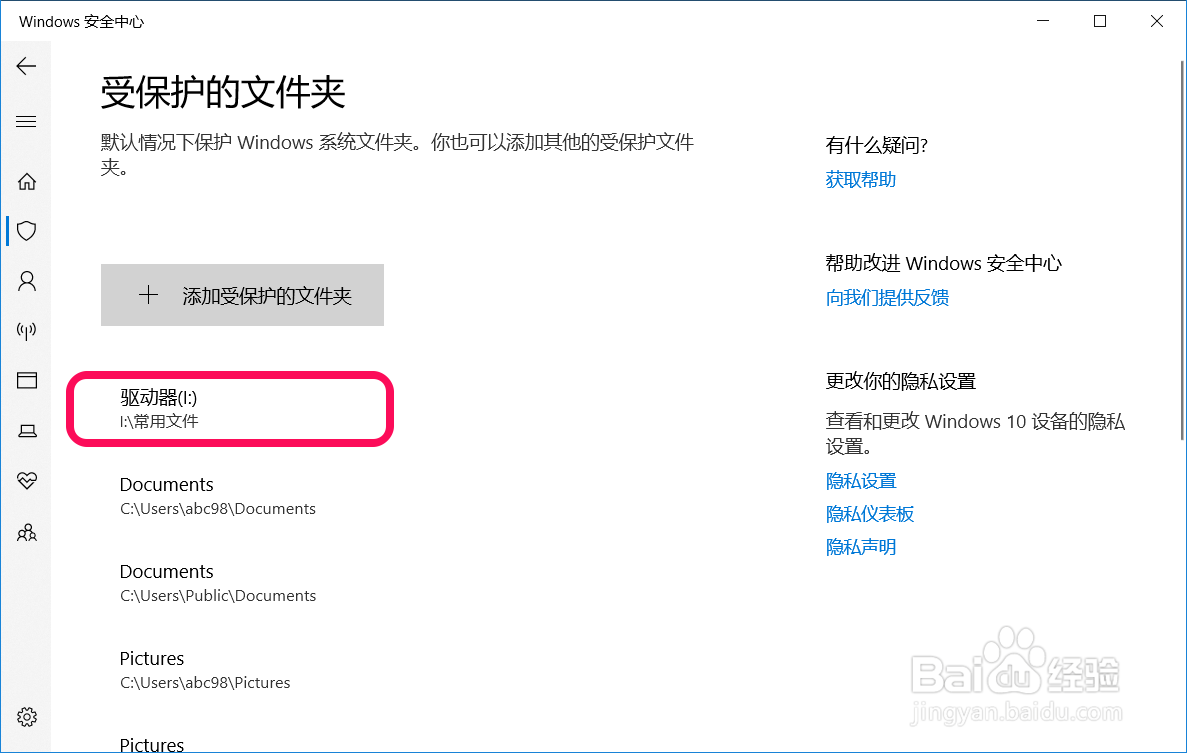Open the 隐私设置 link

point(861,481)
